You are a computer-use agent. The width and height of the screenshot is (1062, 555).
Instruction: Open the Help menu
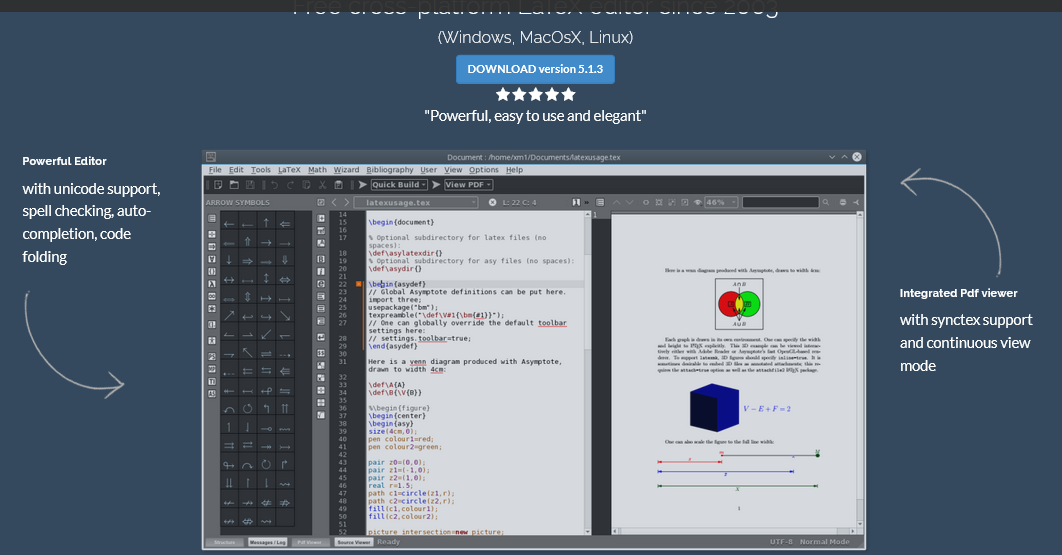515,169
